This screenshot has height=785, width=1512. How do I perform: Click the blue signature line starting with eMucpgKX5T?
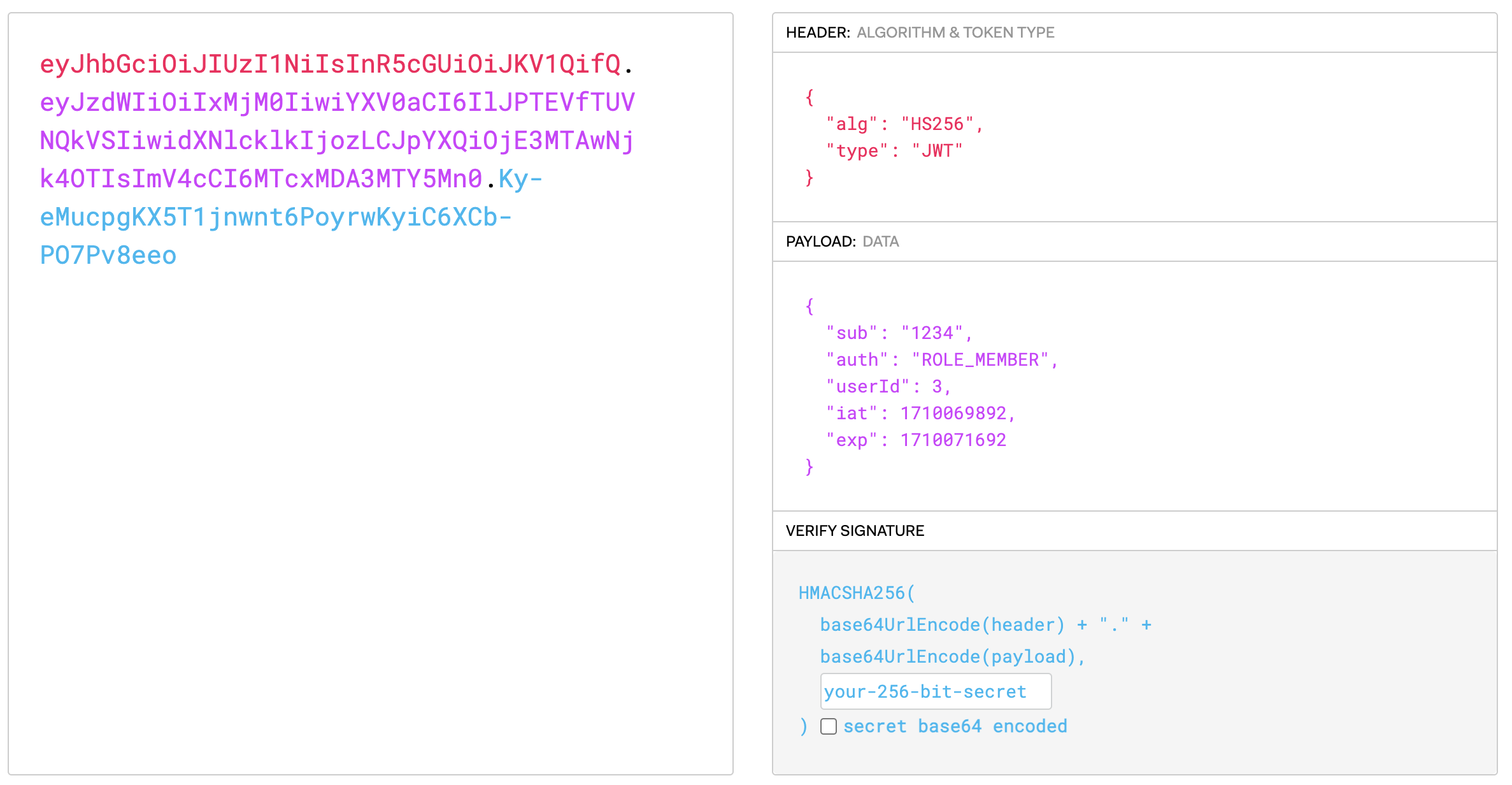pyautogui.click(x=276, y=217)
